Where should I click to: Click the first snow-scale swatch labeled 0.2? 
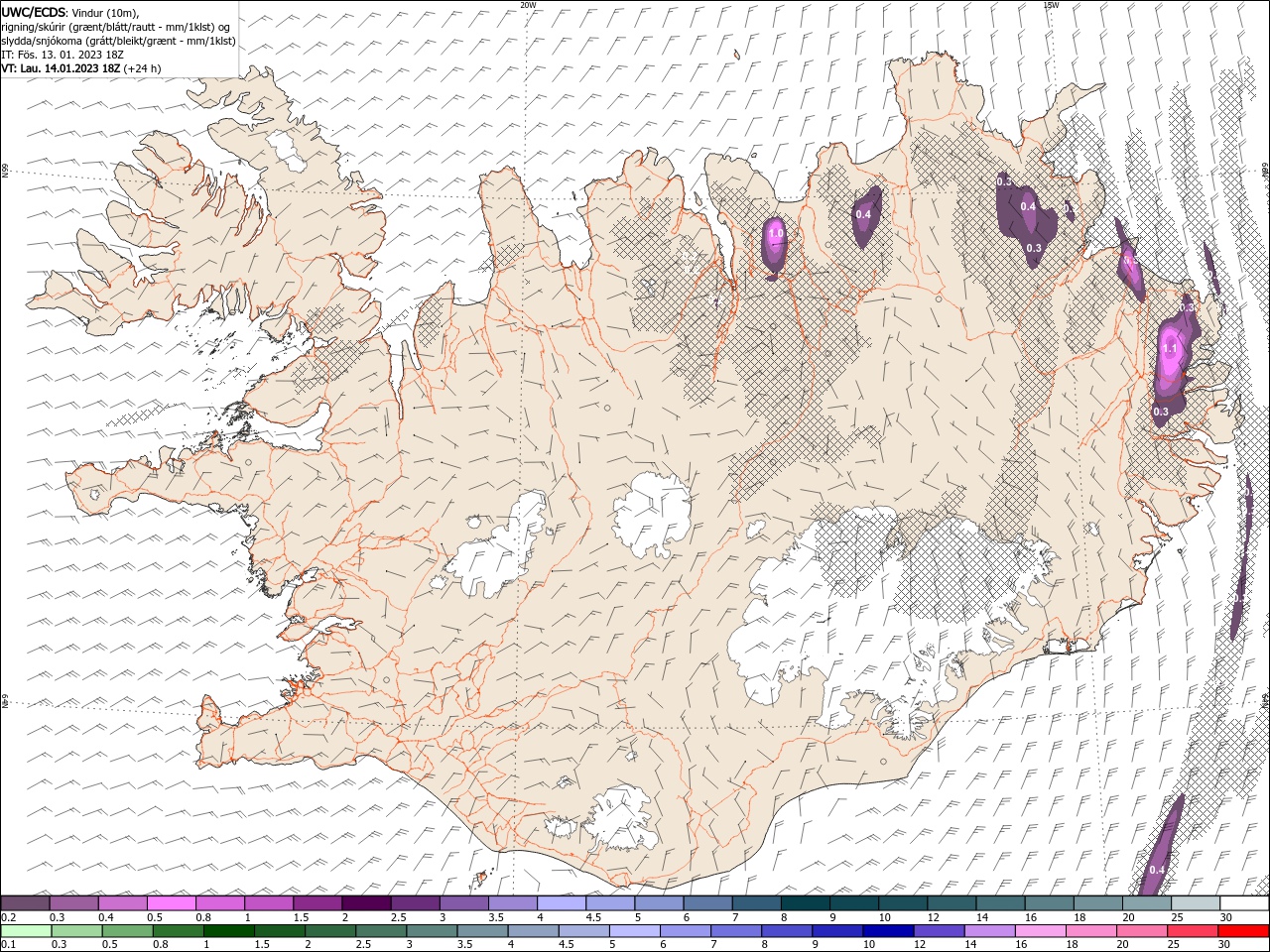point(25,903)
